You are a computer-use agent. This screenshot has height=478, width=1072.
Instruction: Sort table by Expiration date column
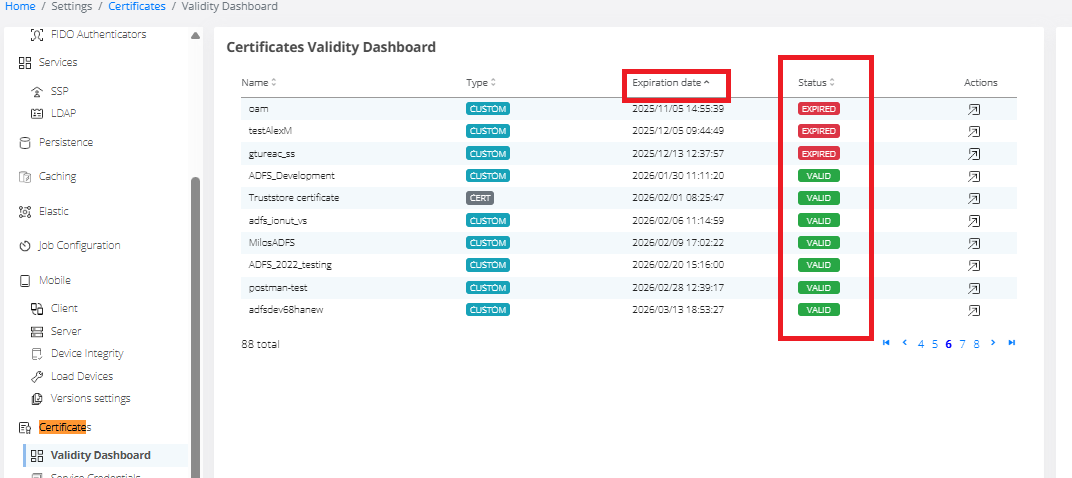click(x=671, y=83)
